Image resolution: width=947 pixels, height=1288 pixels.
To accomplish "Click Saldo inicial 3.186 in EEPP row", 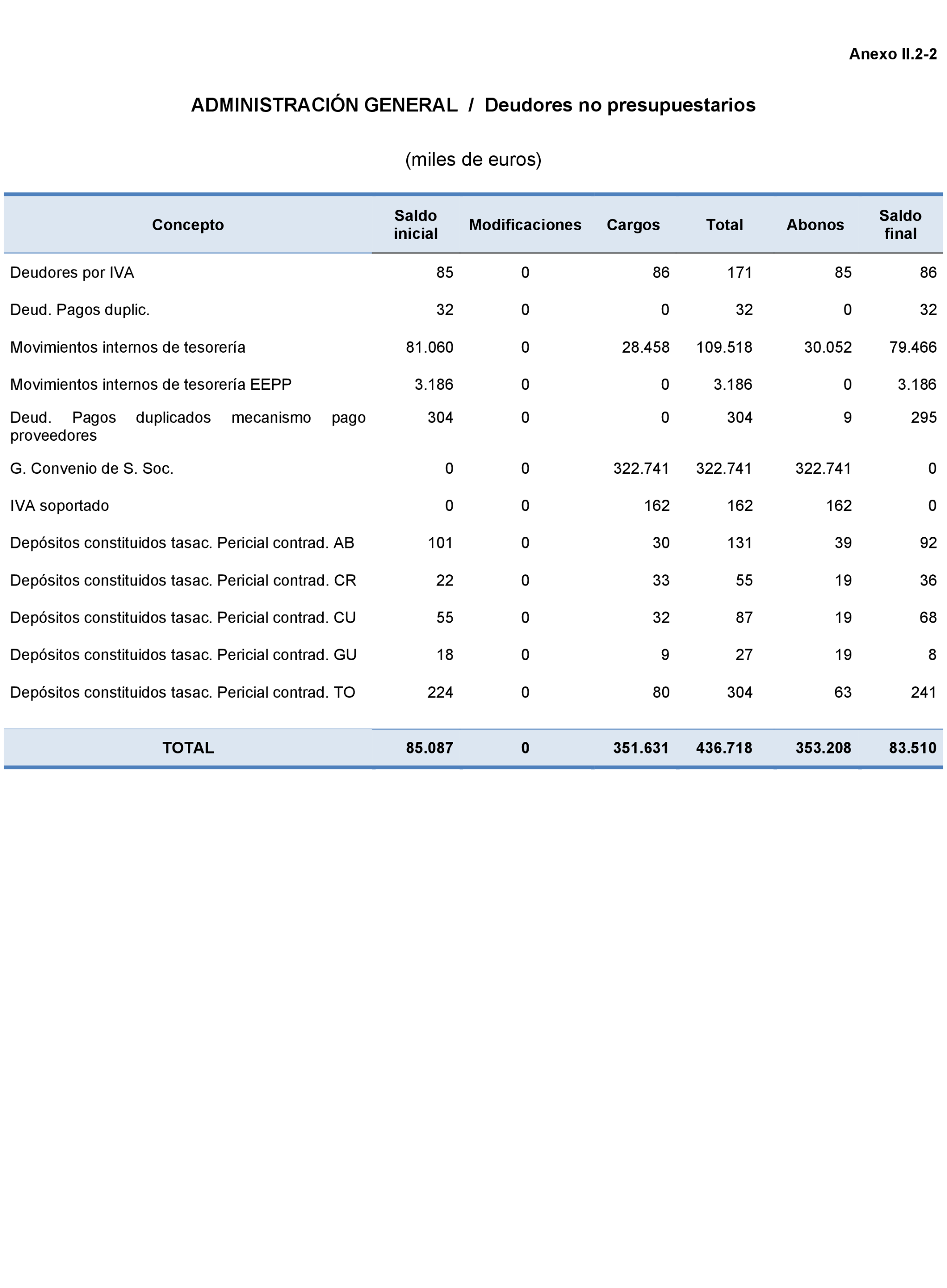I will pyautogui.click(x=434, y=384).
